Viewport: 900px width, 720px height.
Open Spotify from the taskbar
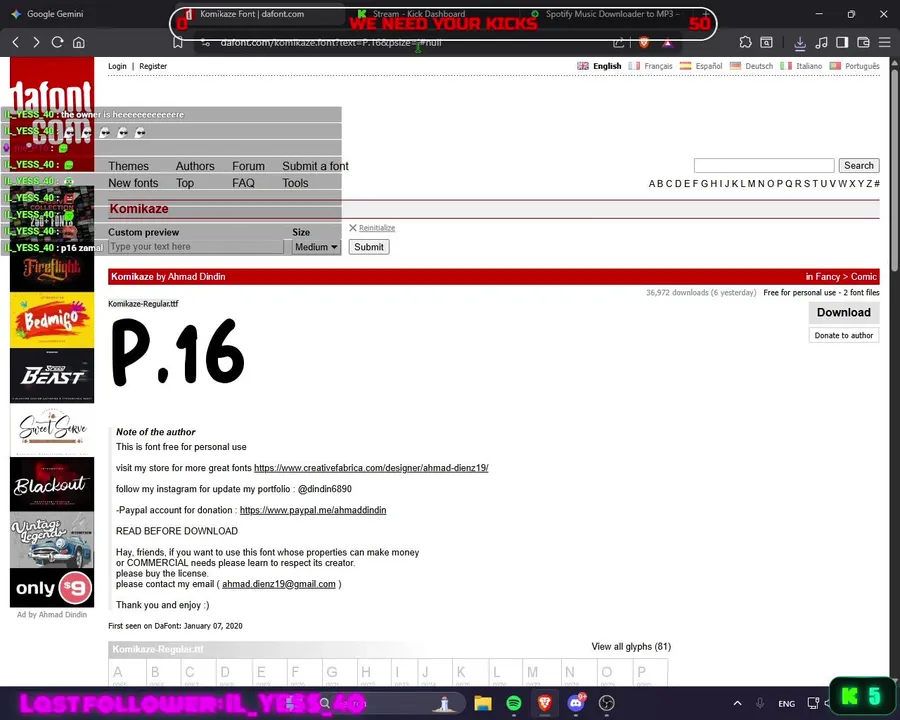click(x=514, y=703)
